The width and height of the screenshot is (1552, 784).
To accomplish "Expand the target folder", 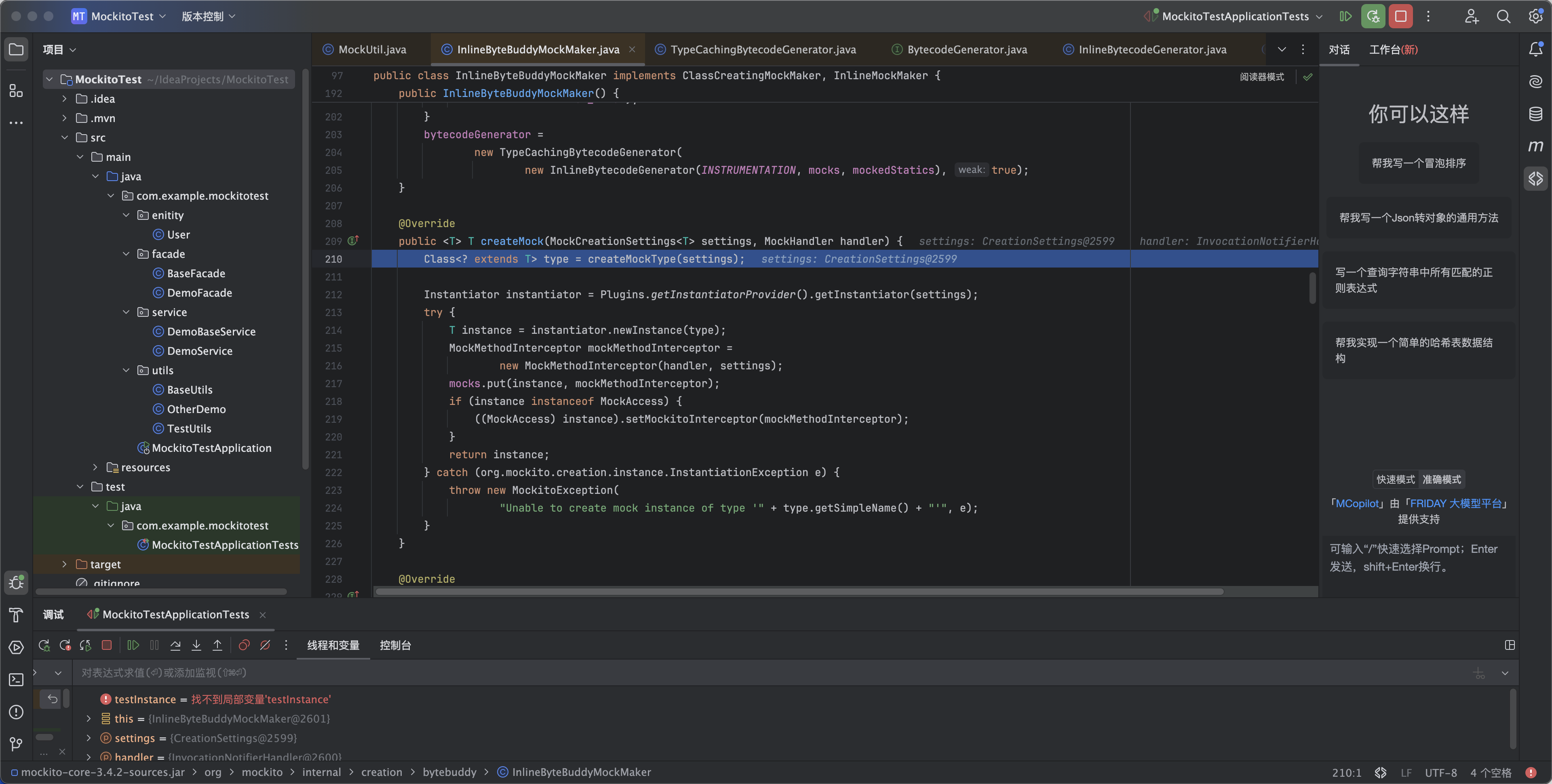I will (x=65, y=564).
